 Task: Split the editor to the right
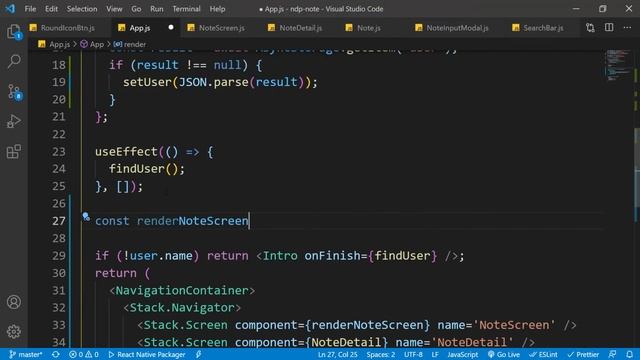(609, 28)
